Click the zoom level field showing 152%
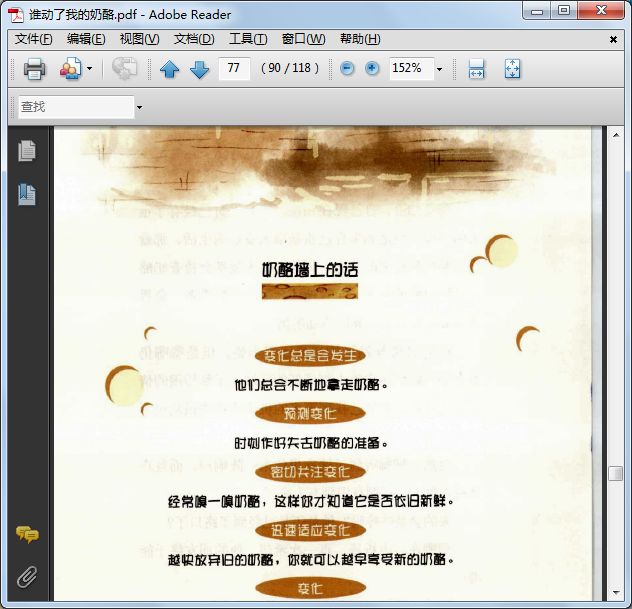This screenshot has height=609, width=632. click(x=412, y=68)
